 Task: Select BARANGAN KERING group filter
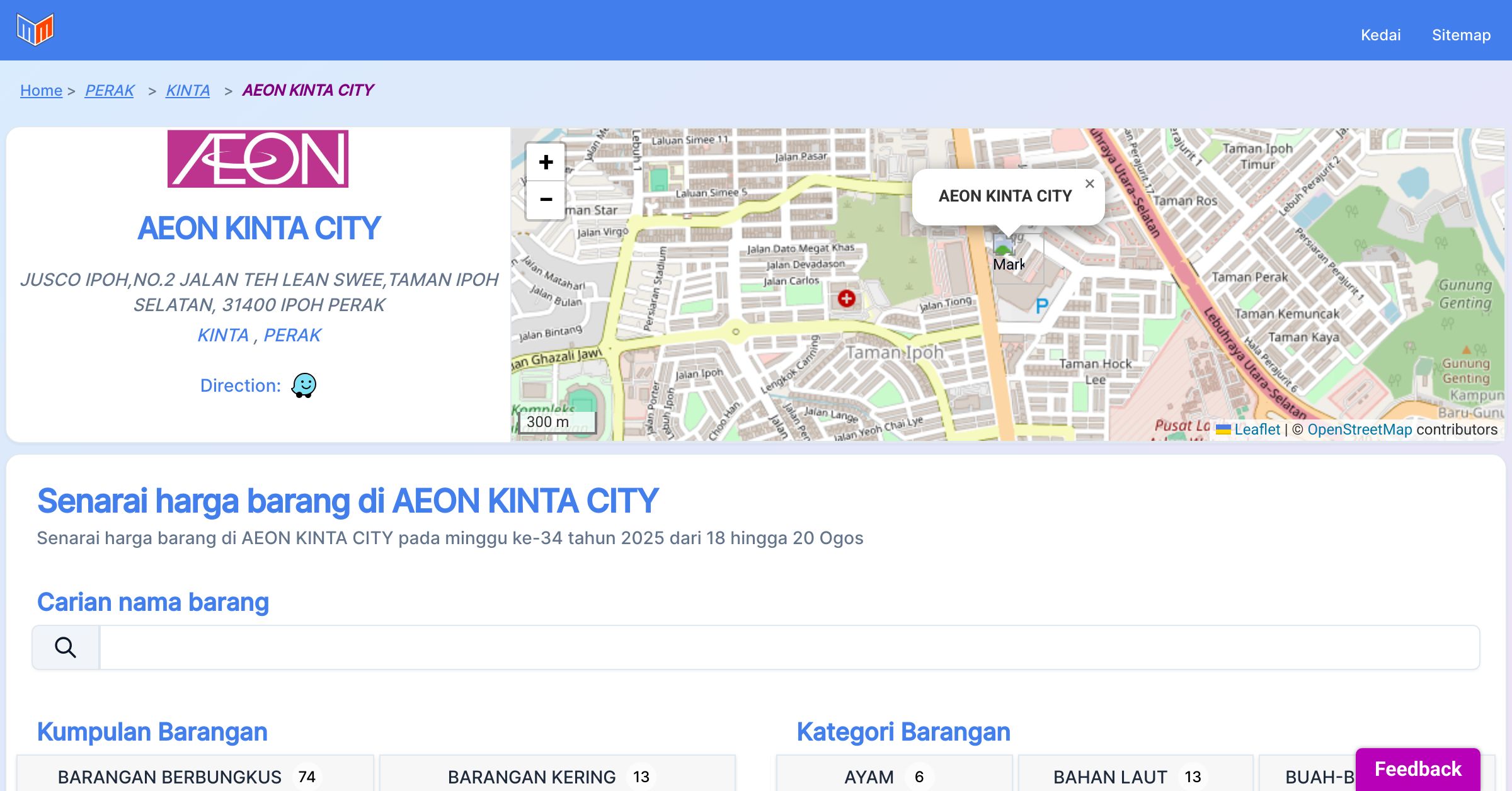pyautogui.click(x=557, y=777)
